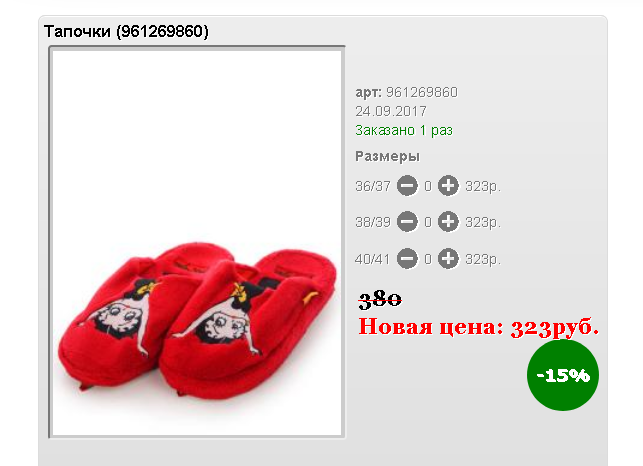Decrease quantity for size 40/41
The width and height of the screenshot is (643, 466).
click(407, 259)
